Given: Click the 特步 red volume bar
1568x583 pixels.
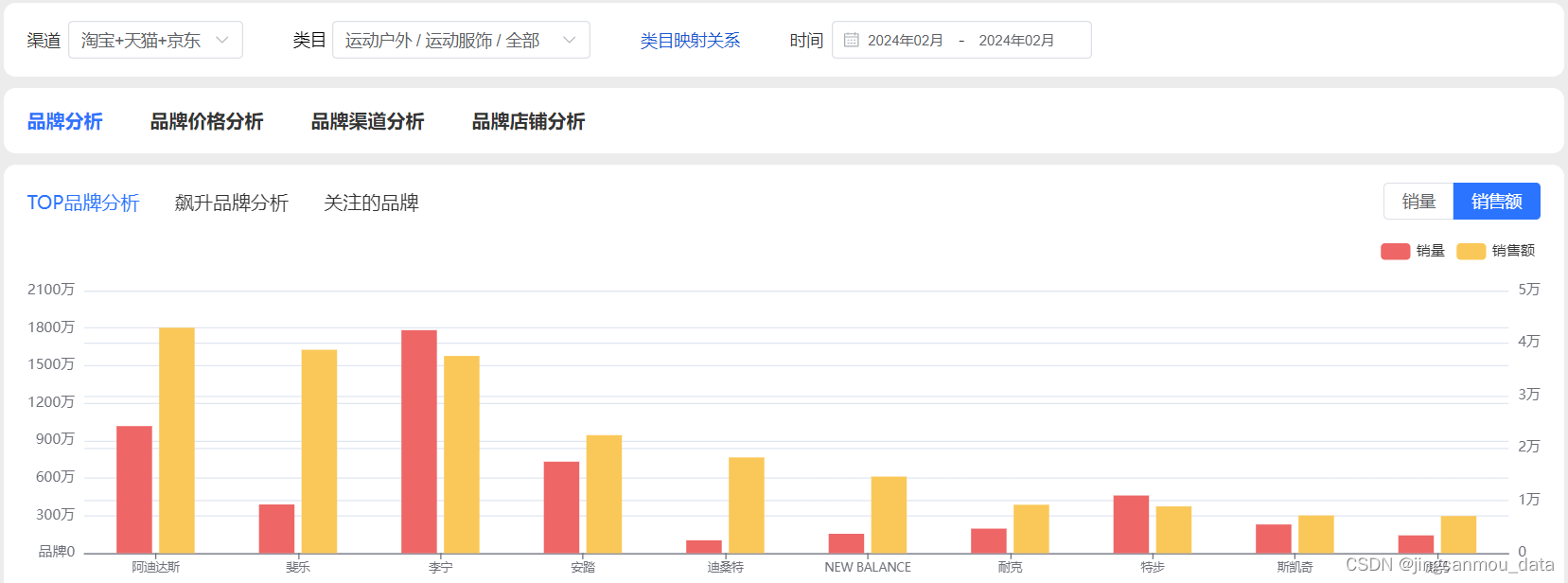Looking at the screenshot, I should pos(1131,524).
